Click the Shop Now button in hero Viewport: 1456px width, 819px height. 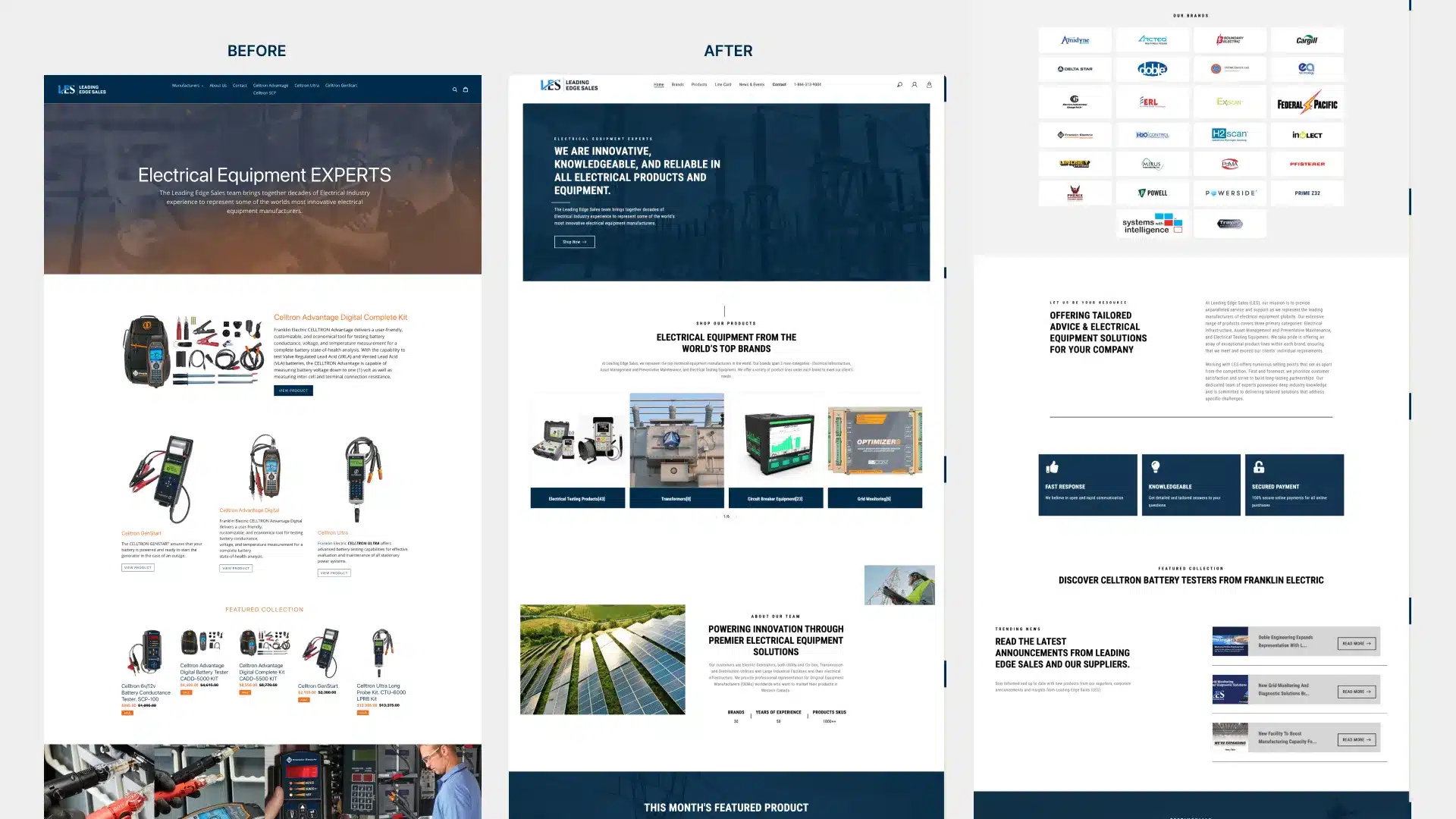(x=574, y=242)
